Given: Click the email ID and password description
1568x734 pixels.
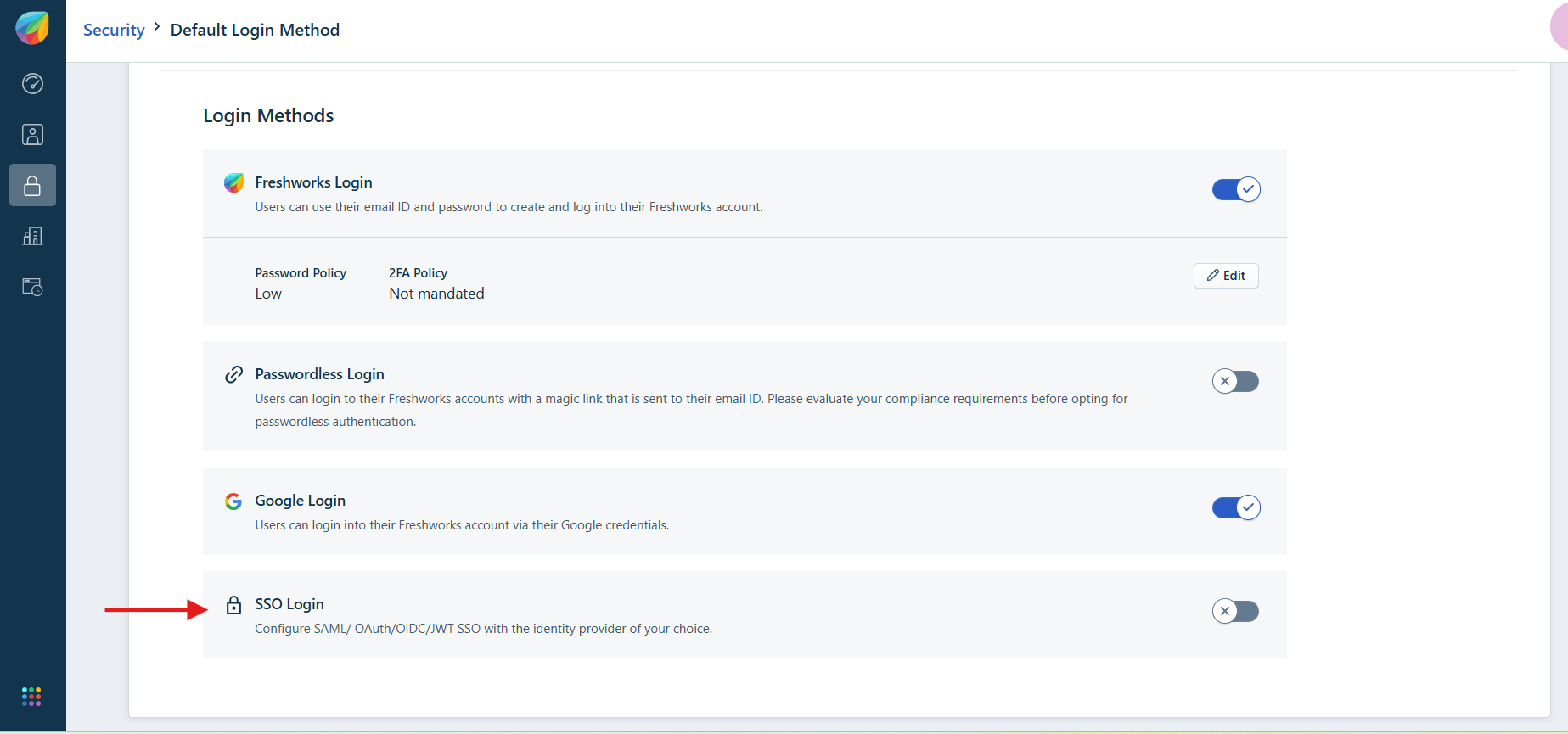Looking at the screenshot, I should click(x=509, y=207).
